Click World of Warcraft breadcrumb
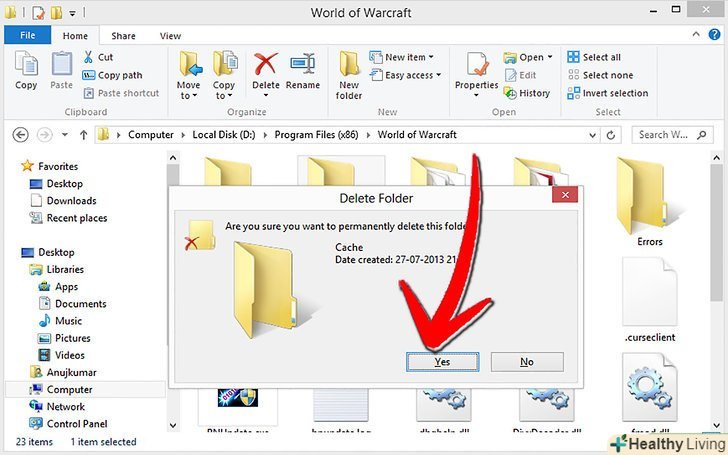The height and width of the screenshot is (455, 728). [417, 135]
